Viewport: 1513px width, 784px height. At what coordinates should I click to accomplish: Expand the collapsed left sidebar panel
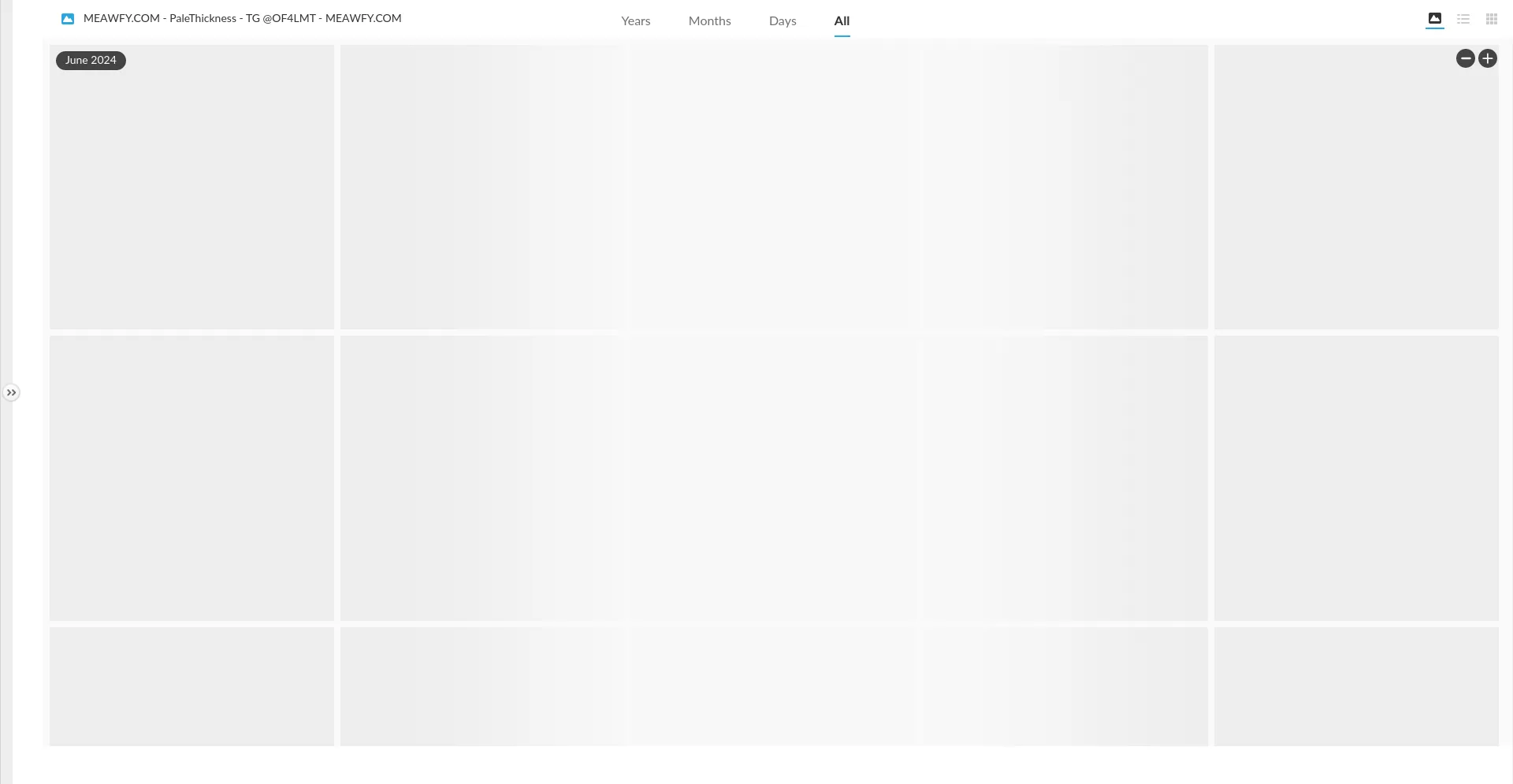[x=11, y=392]
